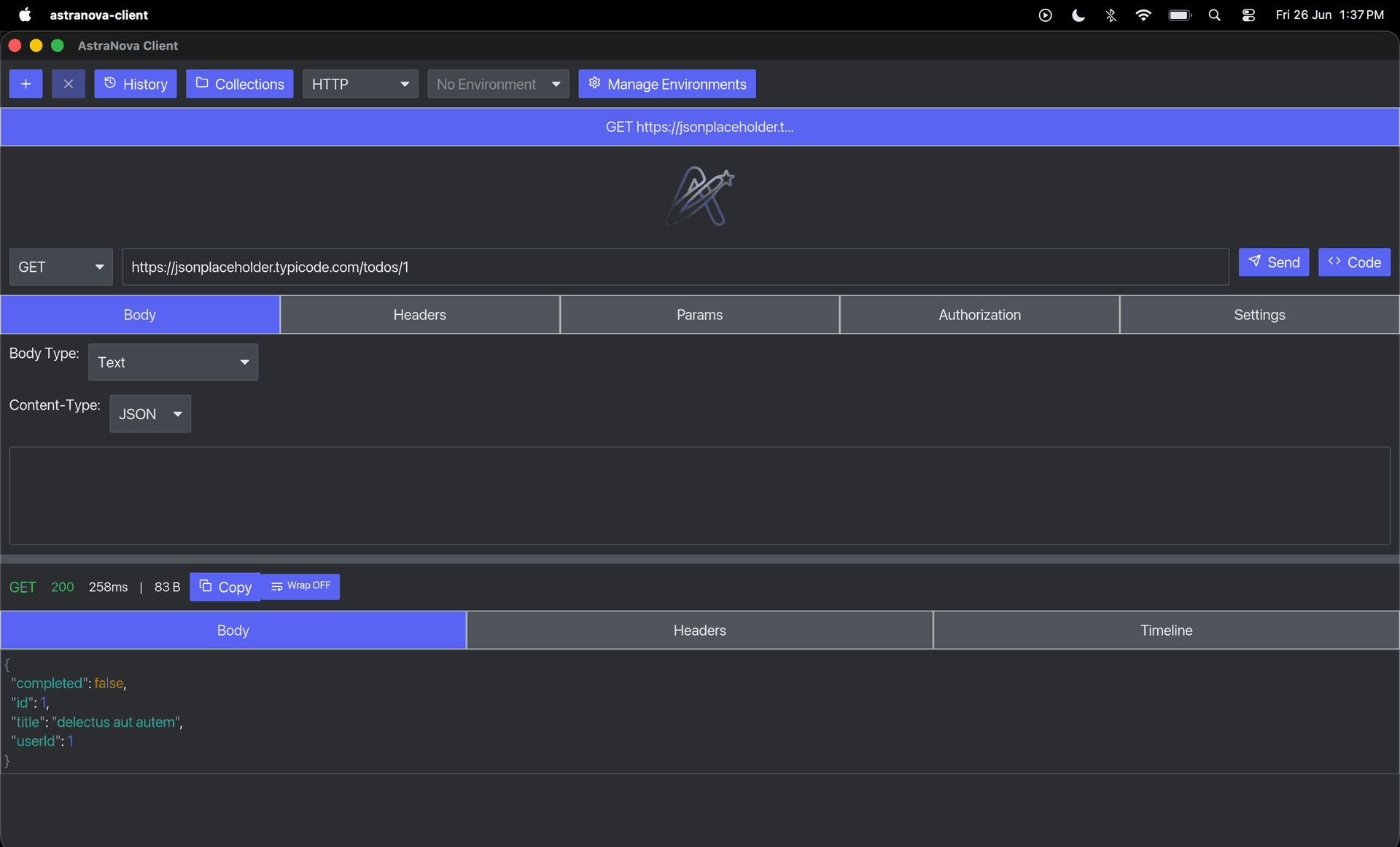Click the date and time in menu bar
The width and height of the screenshot is (1400, 847).
(x=1329, y=15)
